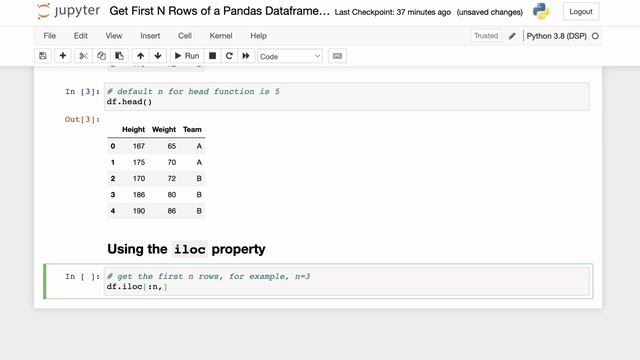Viewport: 640px width, 360px height.
Task: Insert a cell below with plus icon
Action: (x=63, y=56)
